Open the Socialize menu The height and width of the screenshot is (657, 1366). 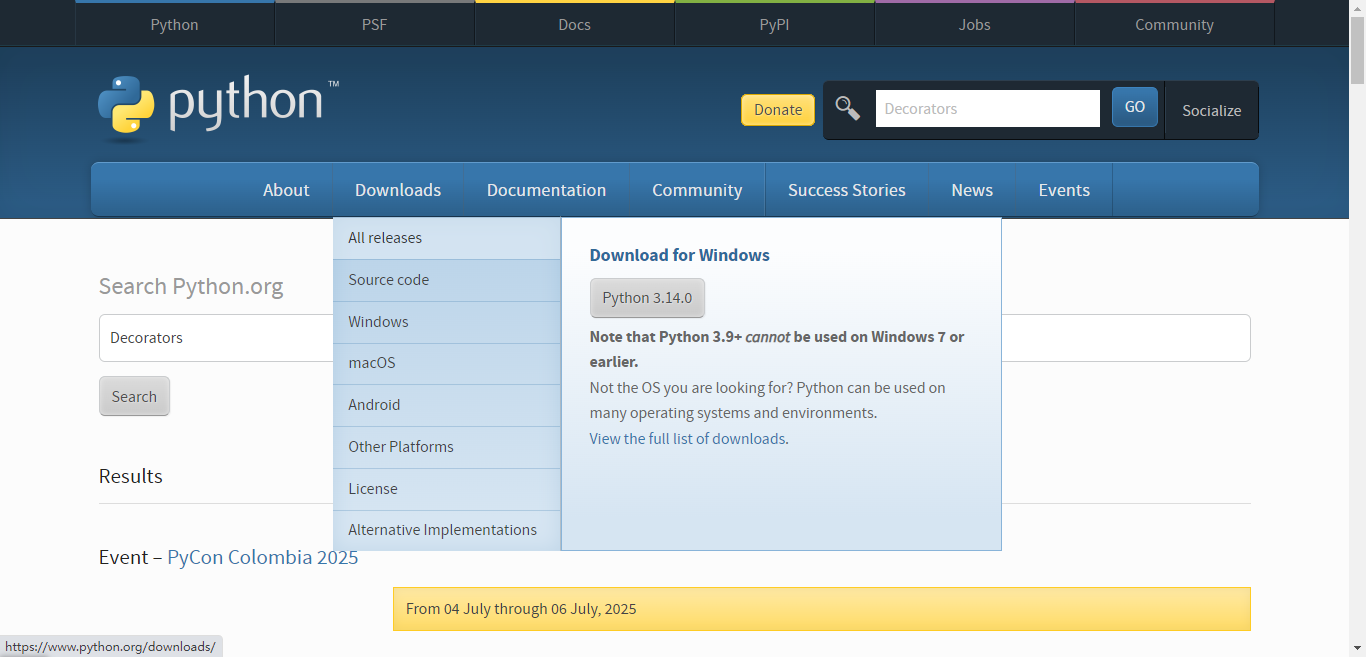pyautogui.click(x=1211, y=110)
